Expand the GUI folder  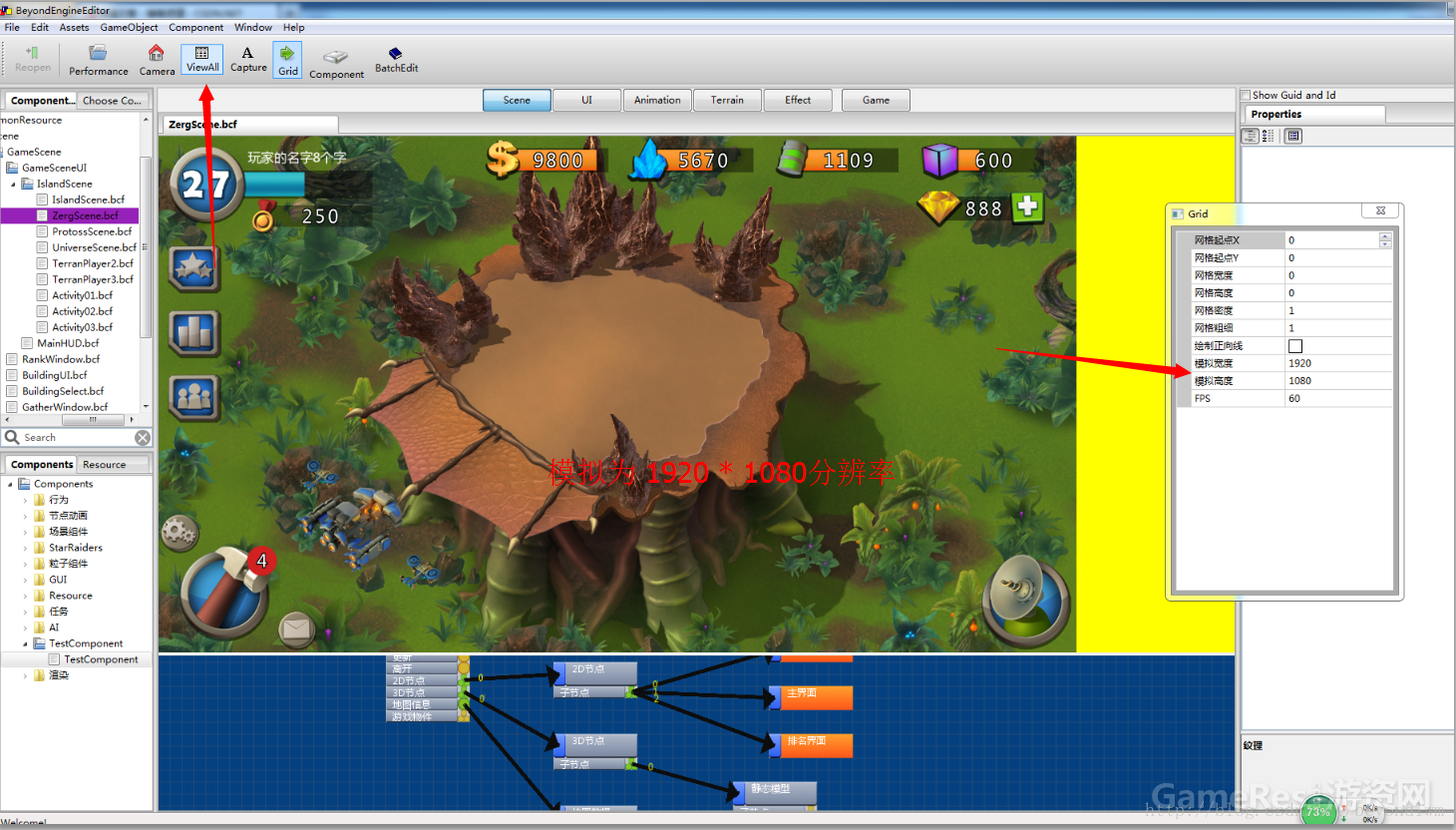[26, 580]
